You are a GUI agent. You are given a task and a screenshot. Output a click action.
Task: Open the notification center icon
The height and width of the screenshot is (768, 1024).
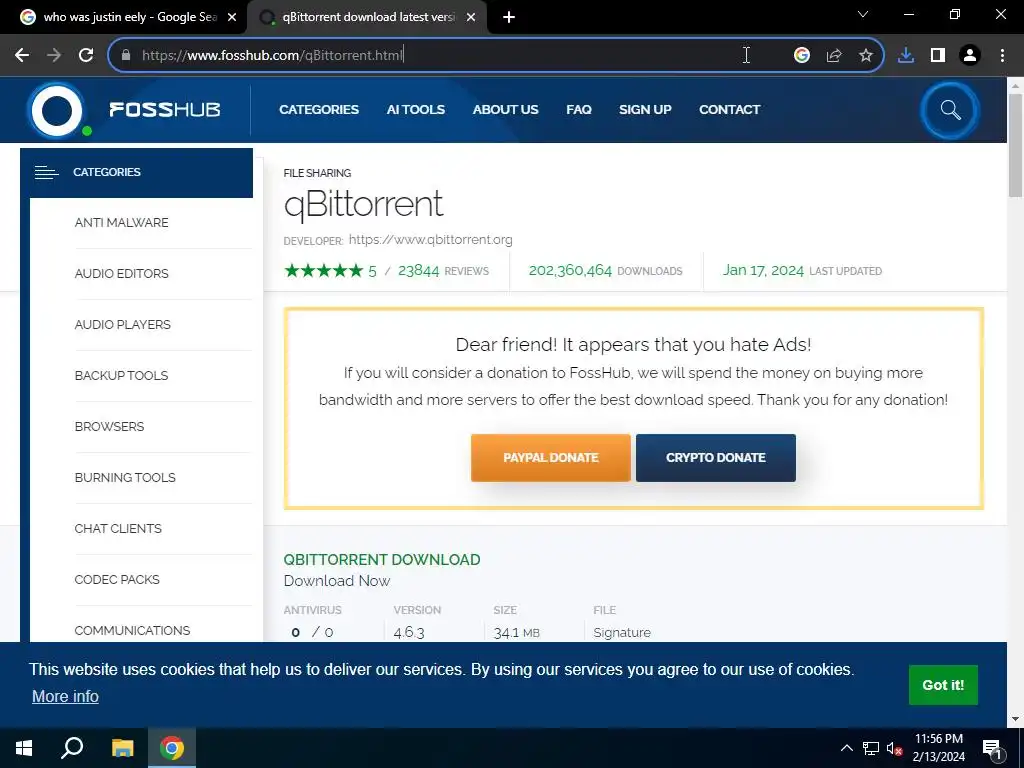tap(992, 749)
